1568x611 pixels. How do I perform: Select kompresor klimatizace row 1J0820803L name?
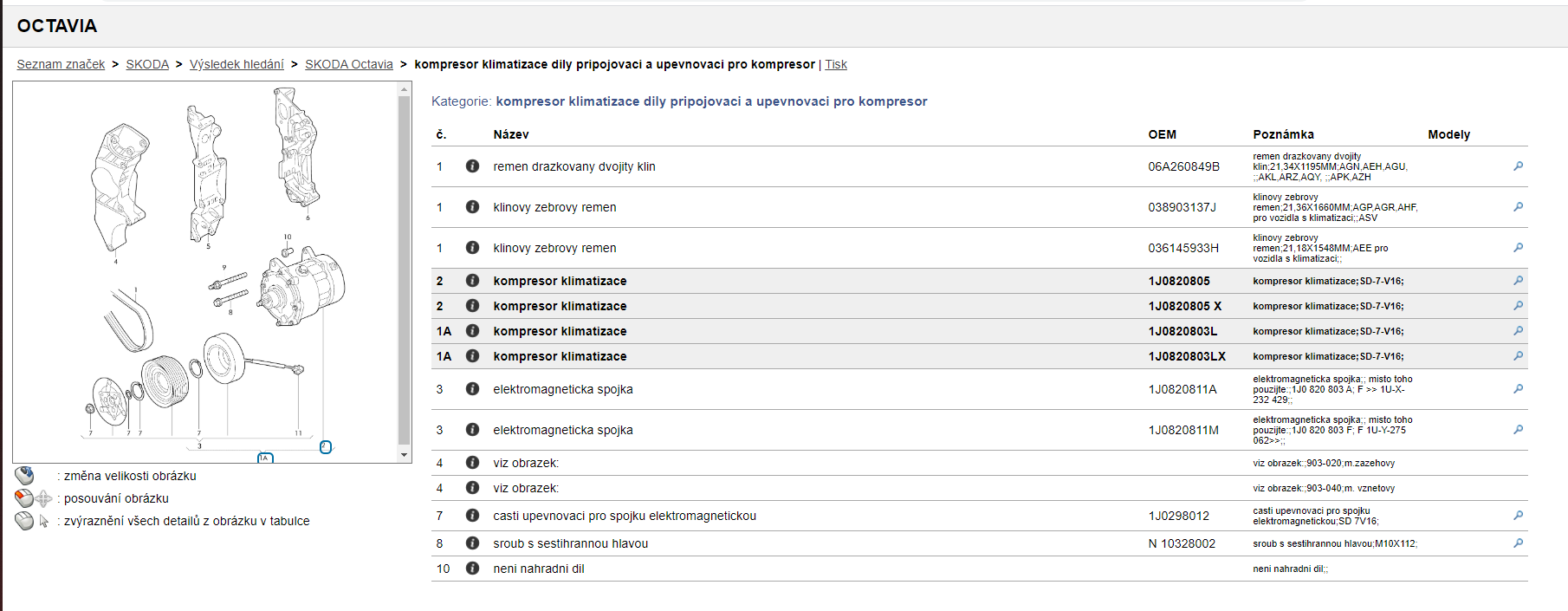tap(560, 331)
